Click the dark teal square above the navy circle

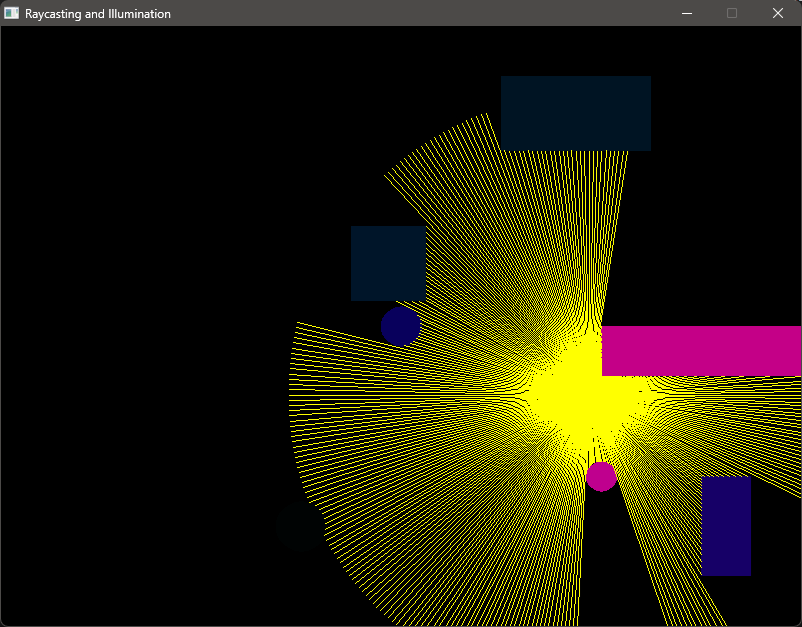click(388, 263)
